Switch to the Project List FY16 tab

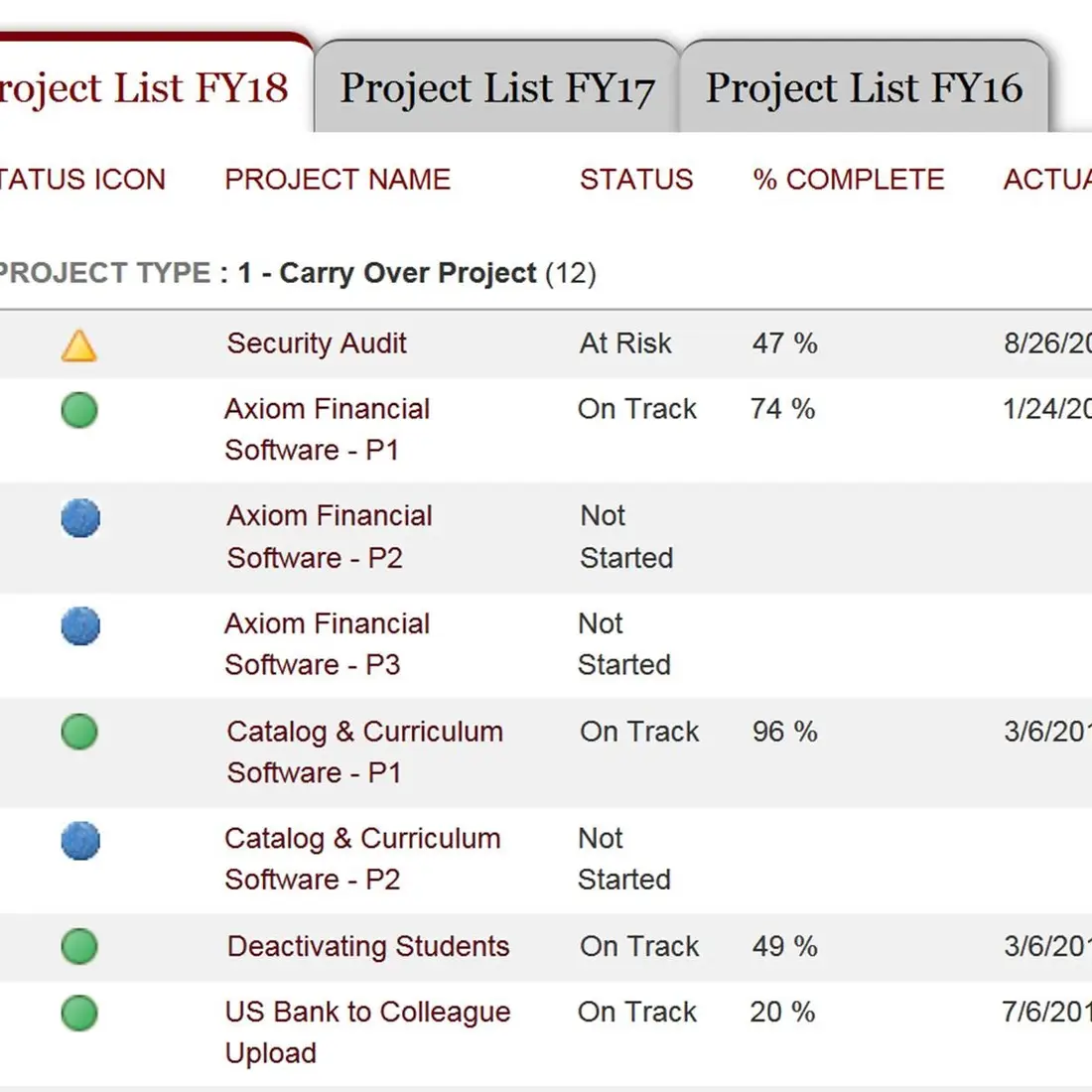coord(864,88)
